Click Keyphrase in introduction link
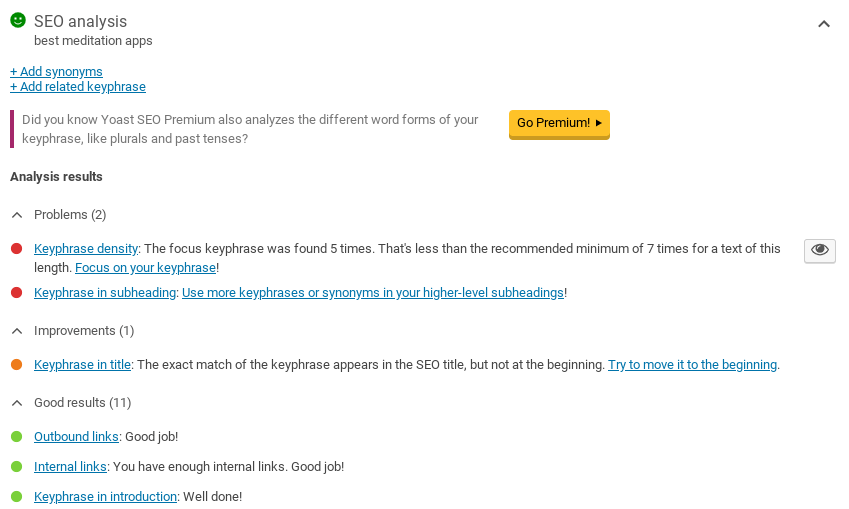Viewport: 849px width, 509px height. pyautogui.click(x=105, y=497)
